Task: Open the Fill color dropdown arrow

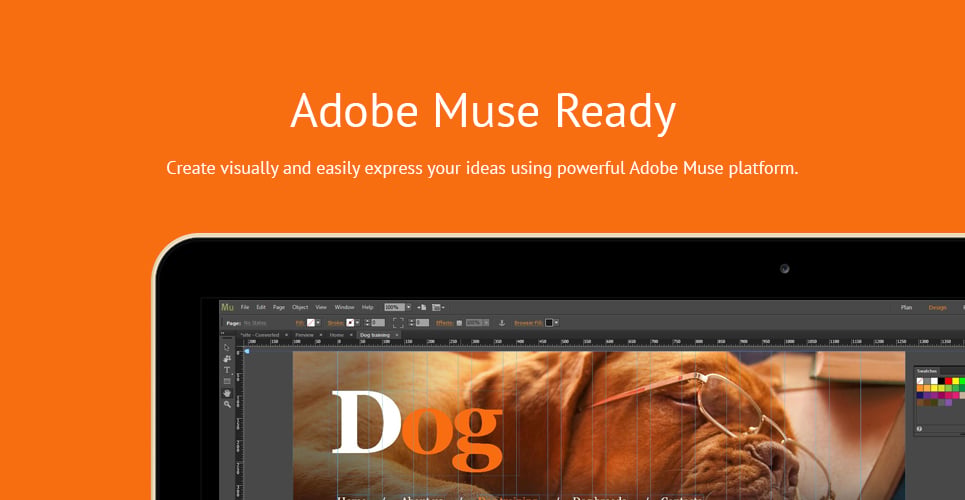Action: point(318,323)
